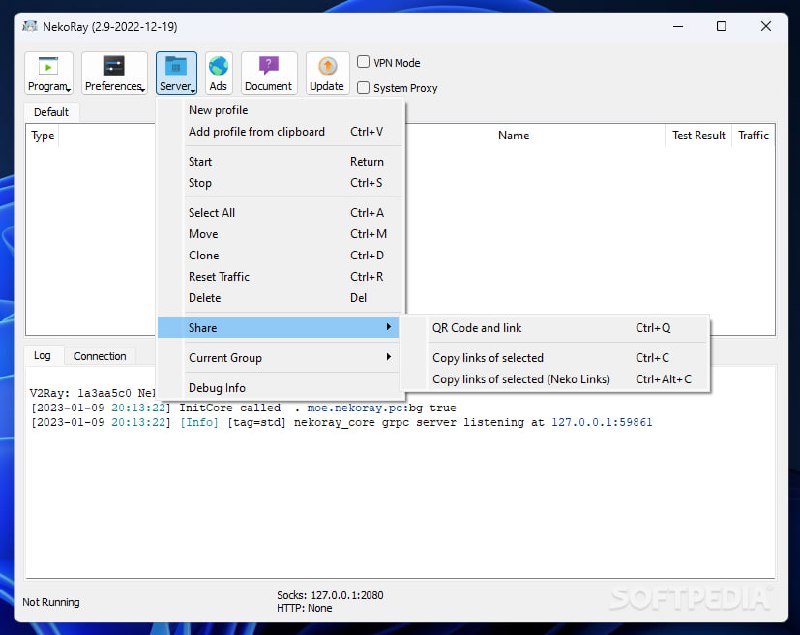
Task: Open Debug Info menu entry
Action: (x=217, y=388)
